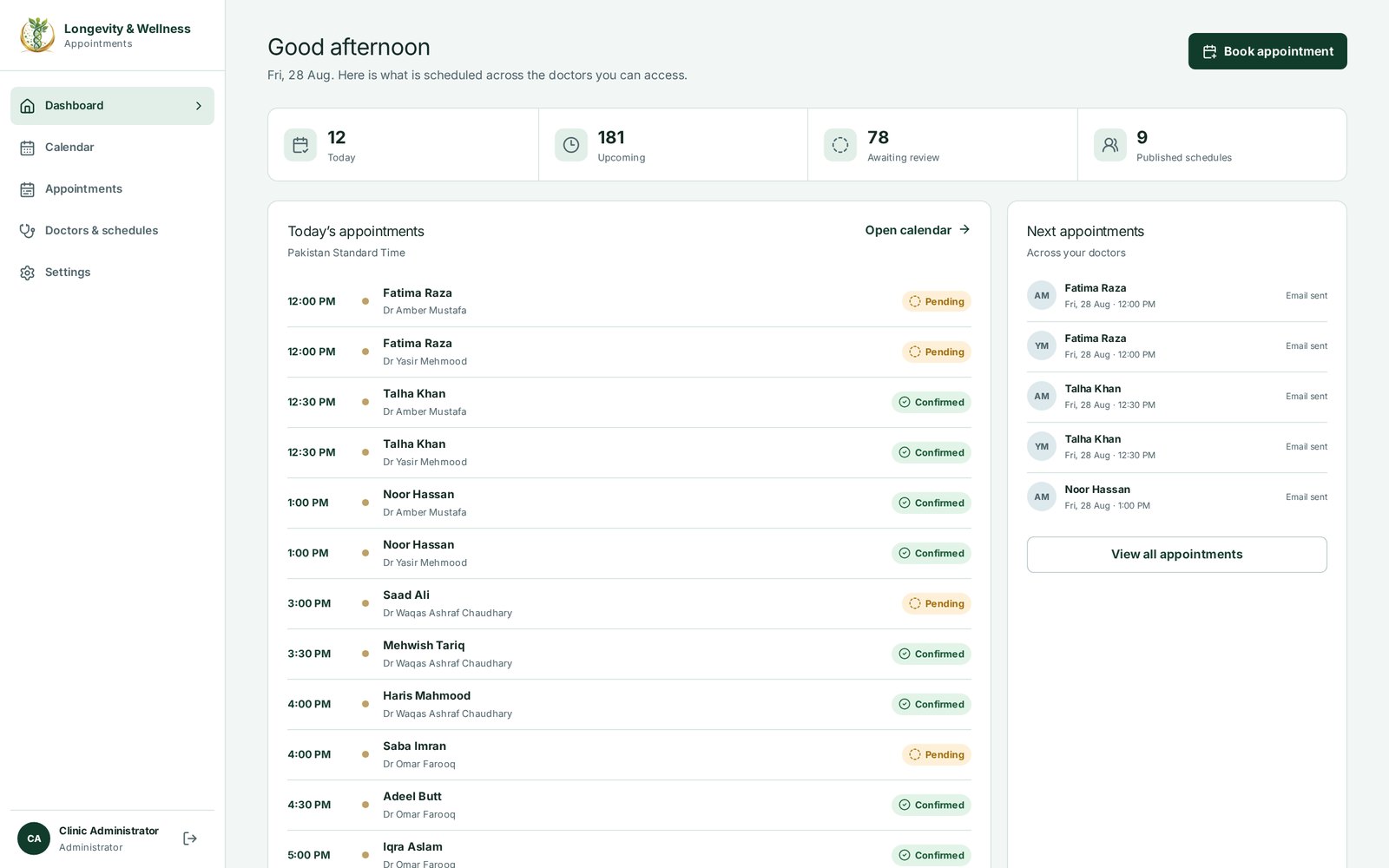Viewport: 1389px width, 868px height.
Task: Click YM avatar beside Fatima Raza next appointment
Action: 1042,346
